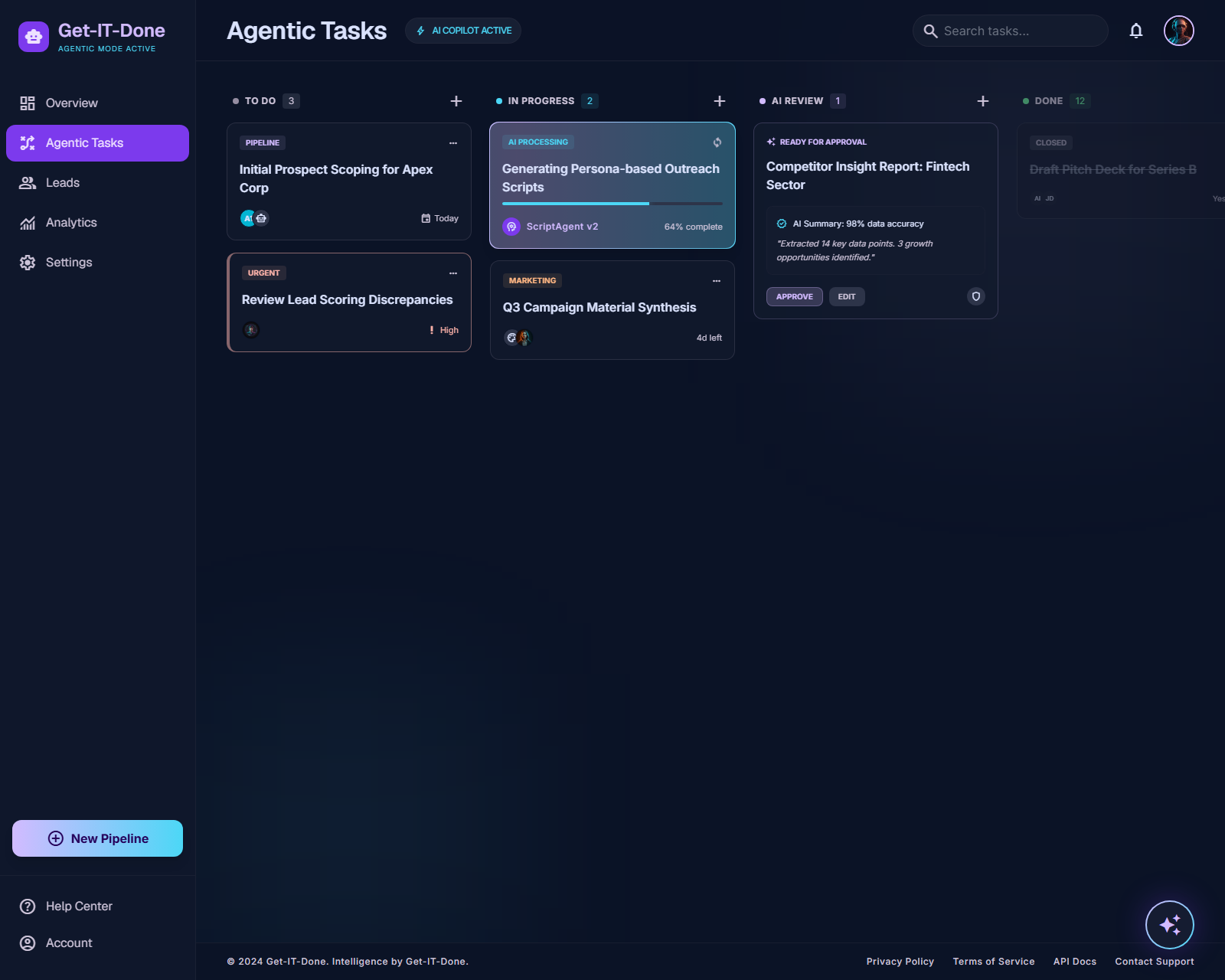
Task: Click the 4d left due label
Action: [x=709, y=338]
